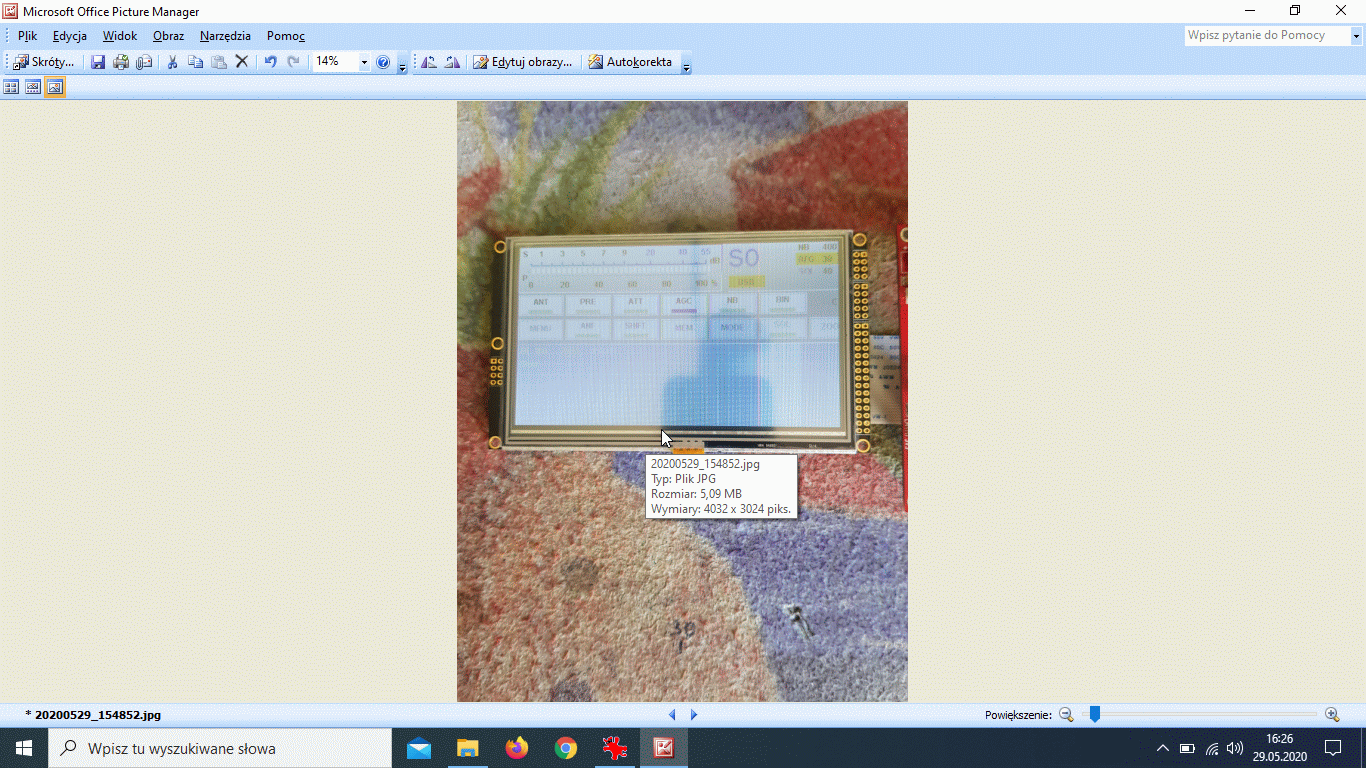Image resolution: width=1366 pixels, height=768 pixels.
Task: Open the 14% zoom dropdown
Action: pyautogui.click(x=364, y=62)
